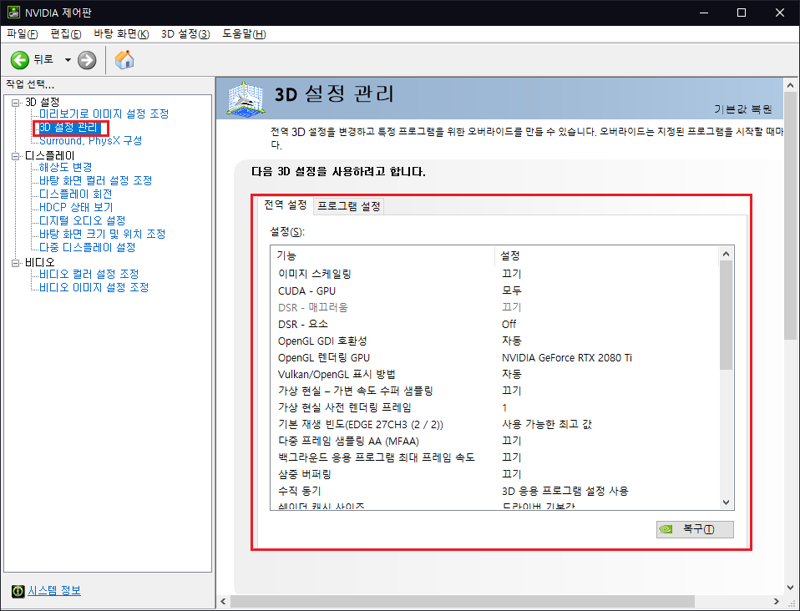
Task: Click the green Back arrow icon
Action: pyautogui.click(x=20, y=60)
